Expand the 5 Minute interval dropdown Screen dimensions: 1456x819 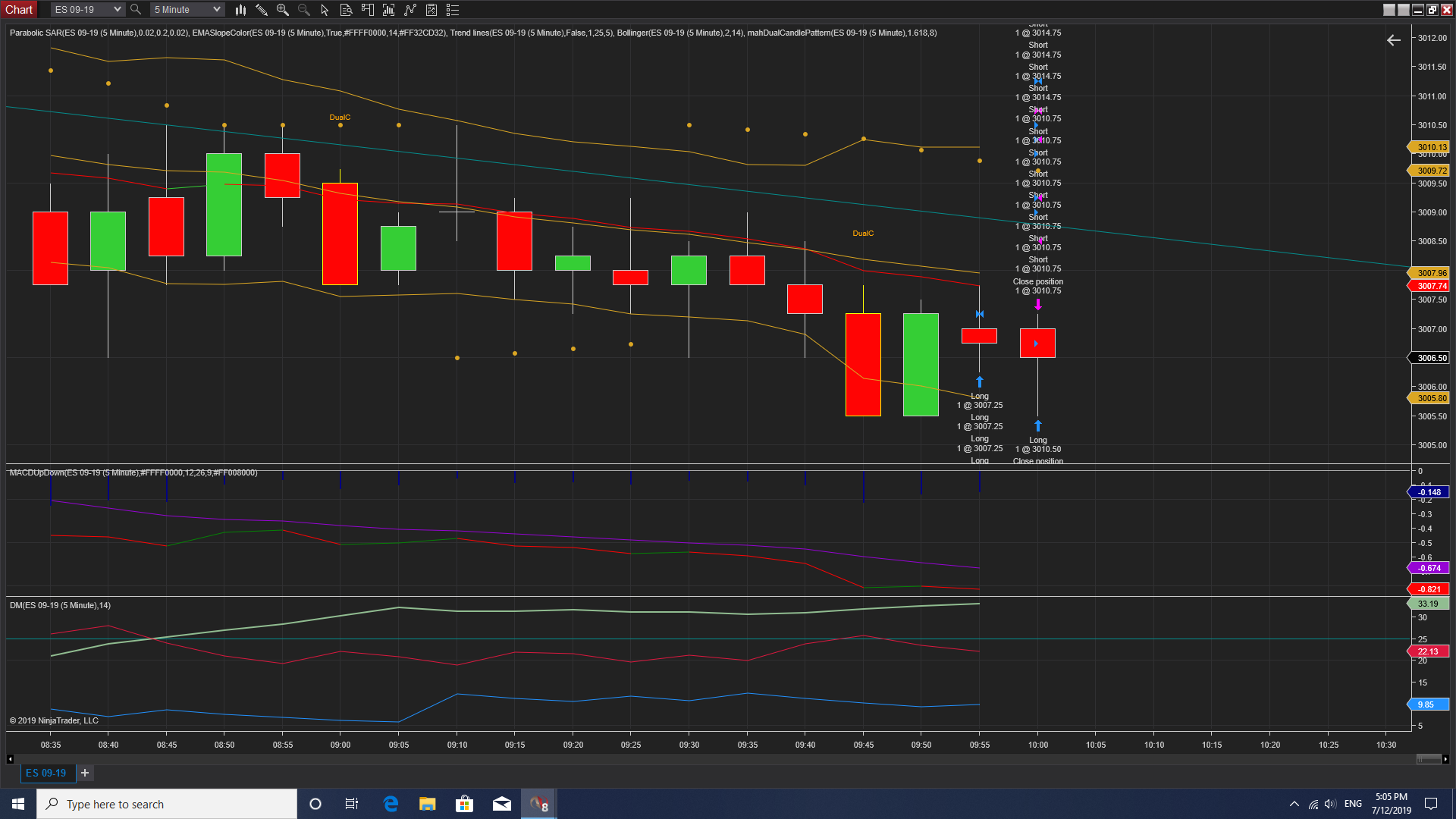click(x=216, y=10)
